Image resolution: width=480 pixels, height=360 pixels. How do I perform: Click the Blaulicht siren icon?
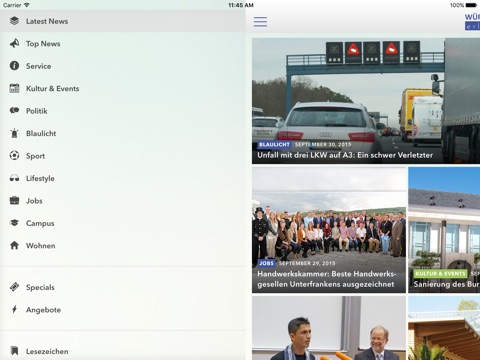(14, 133)
